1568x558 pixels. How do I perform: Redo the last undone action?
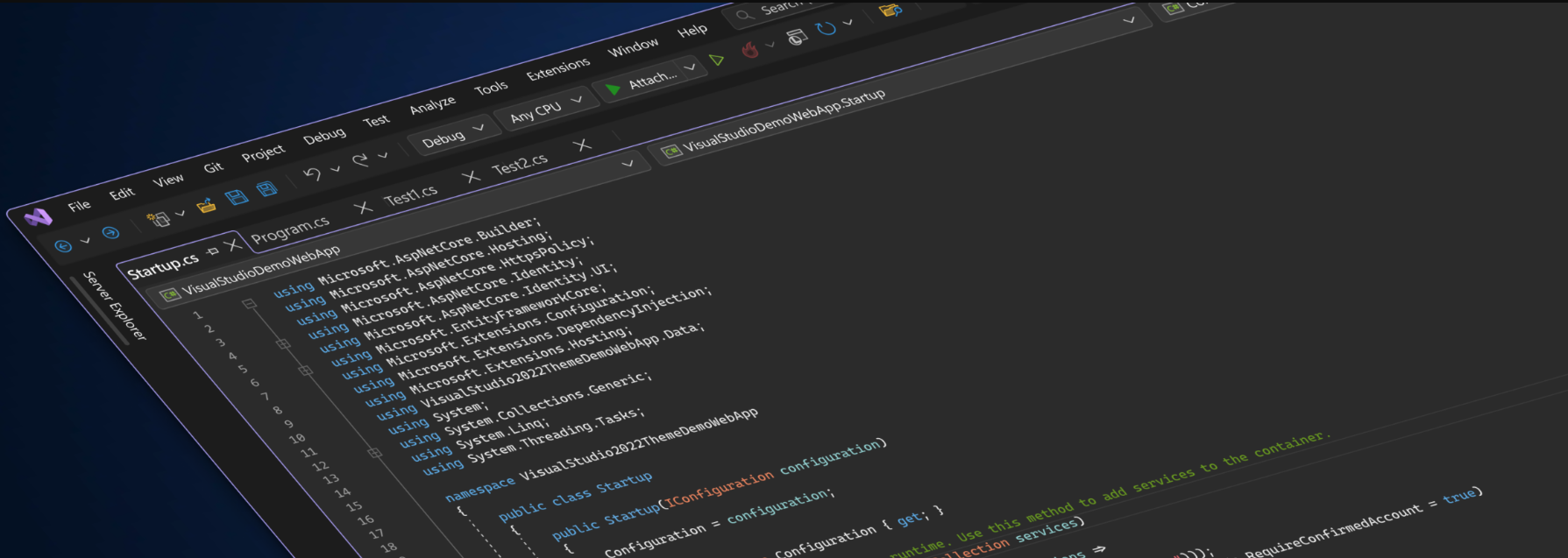click(x=360, y=160)
